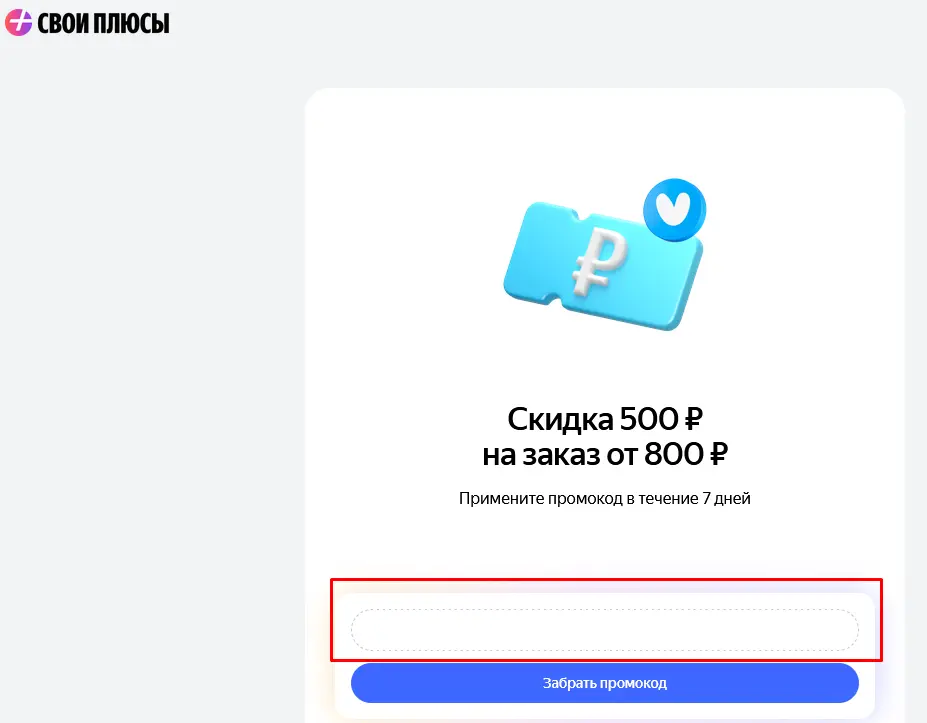
Task: Open the СВОИ ПЛЮСЫ logo text
Action: pyautogui.click(x=103, y=24)
